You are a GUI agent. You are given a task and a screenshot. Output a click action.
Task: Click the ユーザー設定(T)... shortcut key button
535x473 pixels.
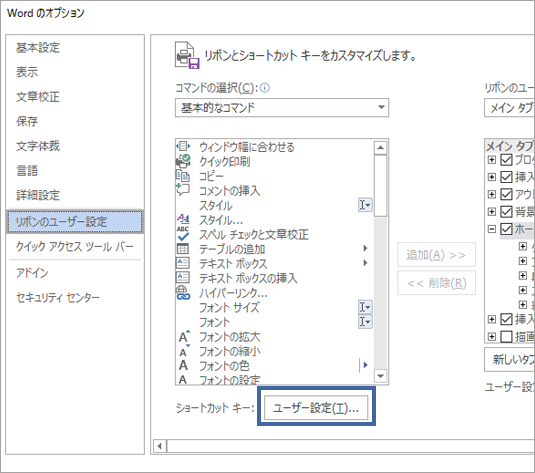tap(316, 407)
